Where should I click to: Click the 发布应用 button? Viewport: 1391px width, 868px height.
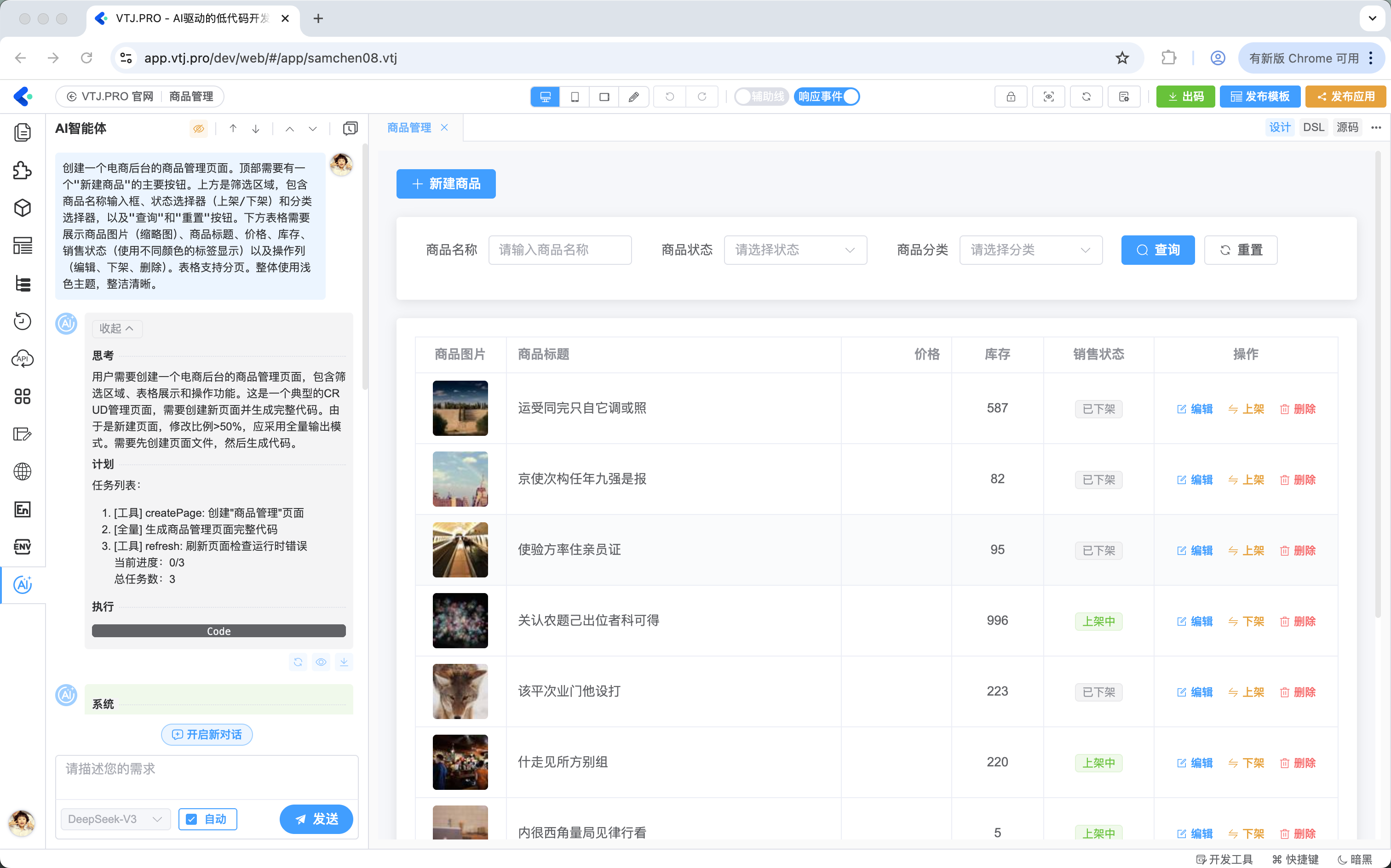pyautogui.click(x=1345, y=97)
